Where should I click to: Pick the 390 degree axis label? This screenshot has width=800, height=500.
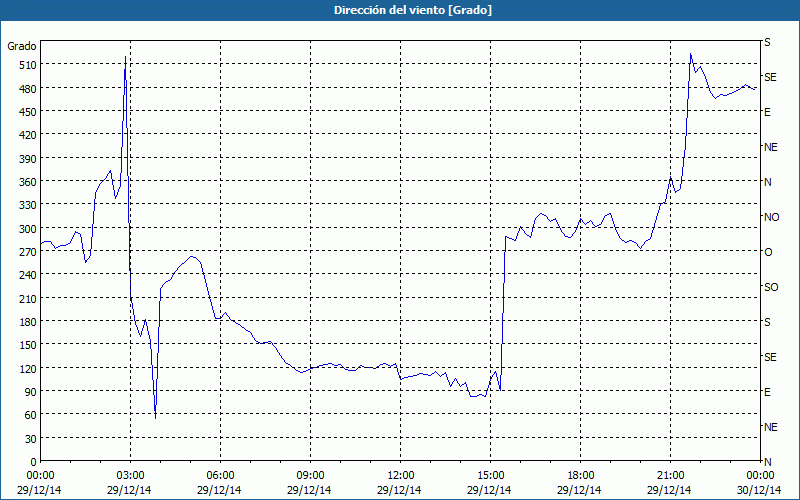coord(28,159)
